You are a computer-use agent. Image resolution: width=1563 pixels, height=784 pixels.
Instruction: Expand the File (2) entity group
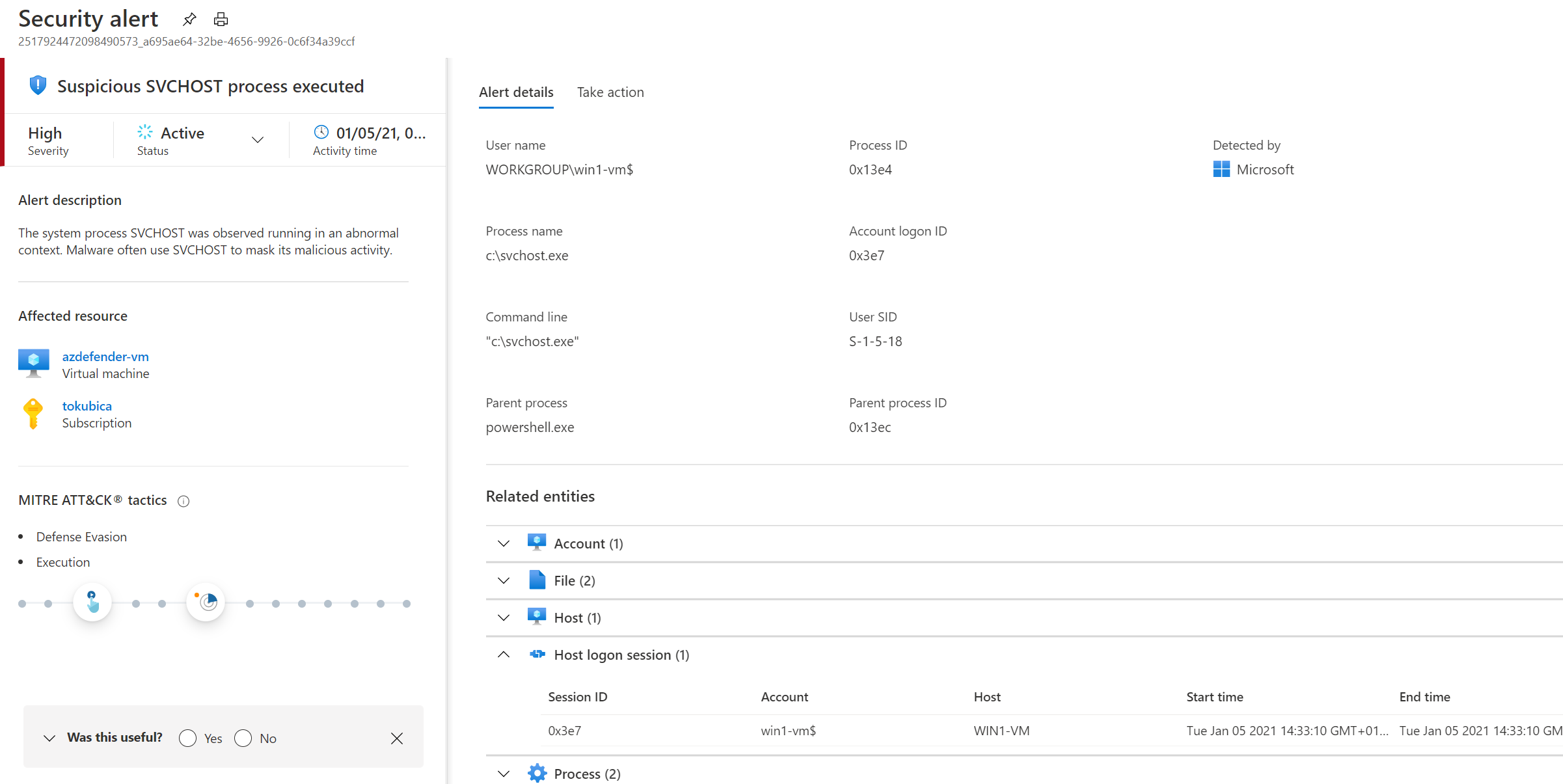point(504,580)
